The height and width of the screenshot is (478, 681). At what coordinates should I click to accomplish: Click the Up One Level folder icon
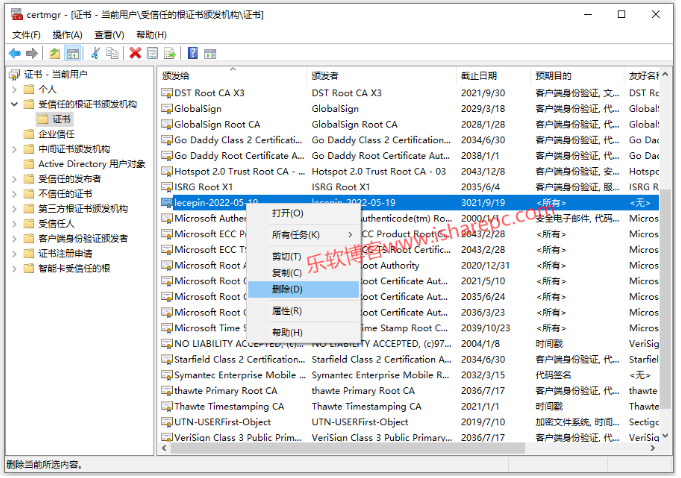(x=55, y=53)
